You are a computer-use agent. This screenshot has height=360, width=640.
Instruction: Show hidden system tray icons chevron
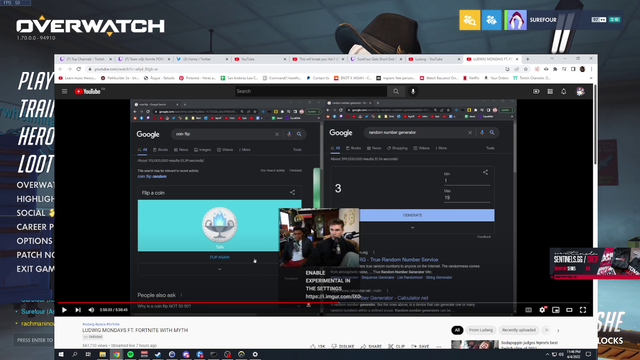click(547, 354)
